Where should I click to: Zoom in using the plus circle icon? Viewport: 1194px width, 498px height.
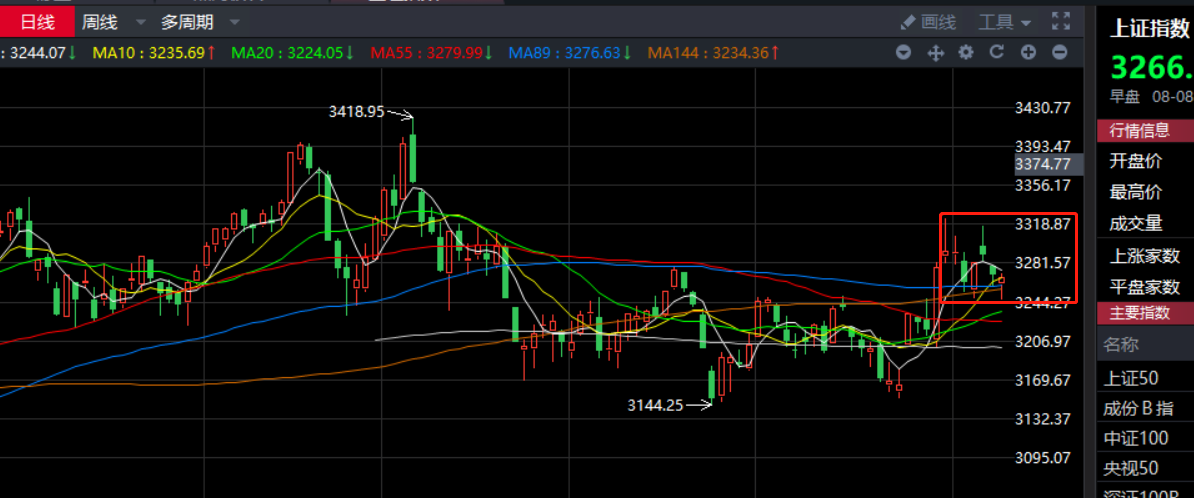[x=1028, y=52]
